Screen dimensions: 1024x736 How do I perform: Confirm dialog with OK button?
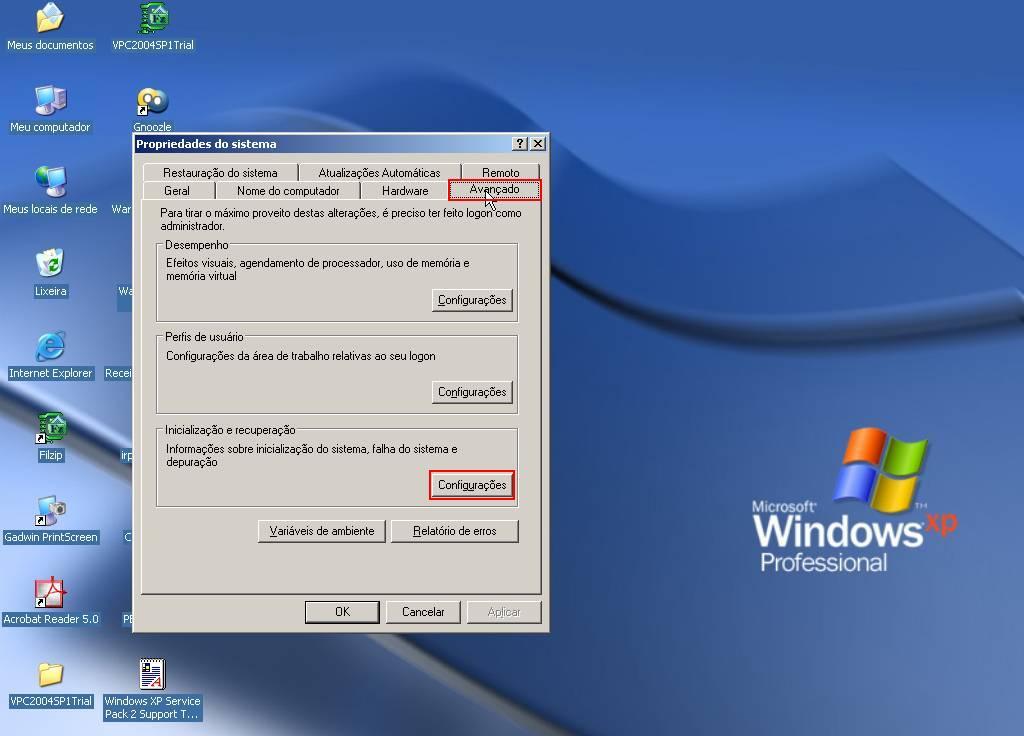tap(342, 612)
